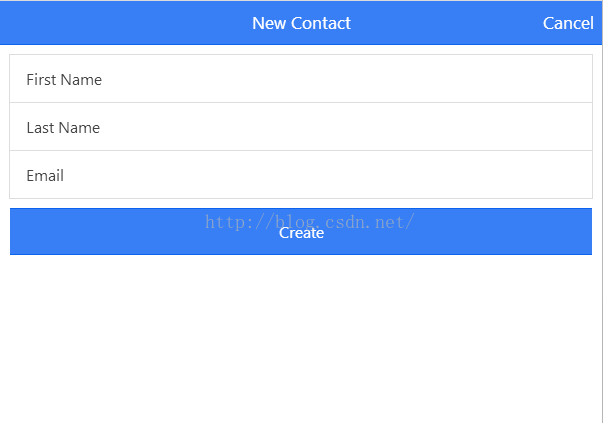Click the left edge of Create button
The width and height of the screenshot is (603, 423).
(x=22, y=232)
